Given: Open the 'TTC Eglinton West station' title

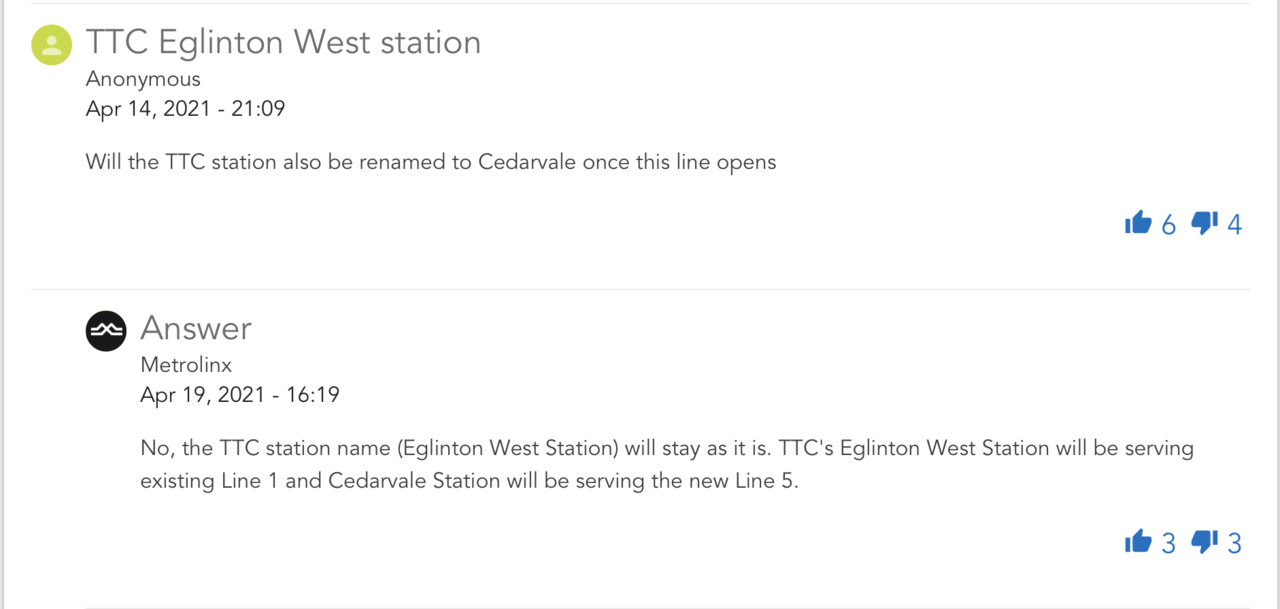Looking at the screenshot, I should coord(283,42).
